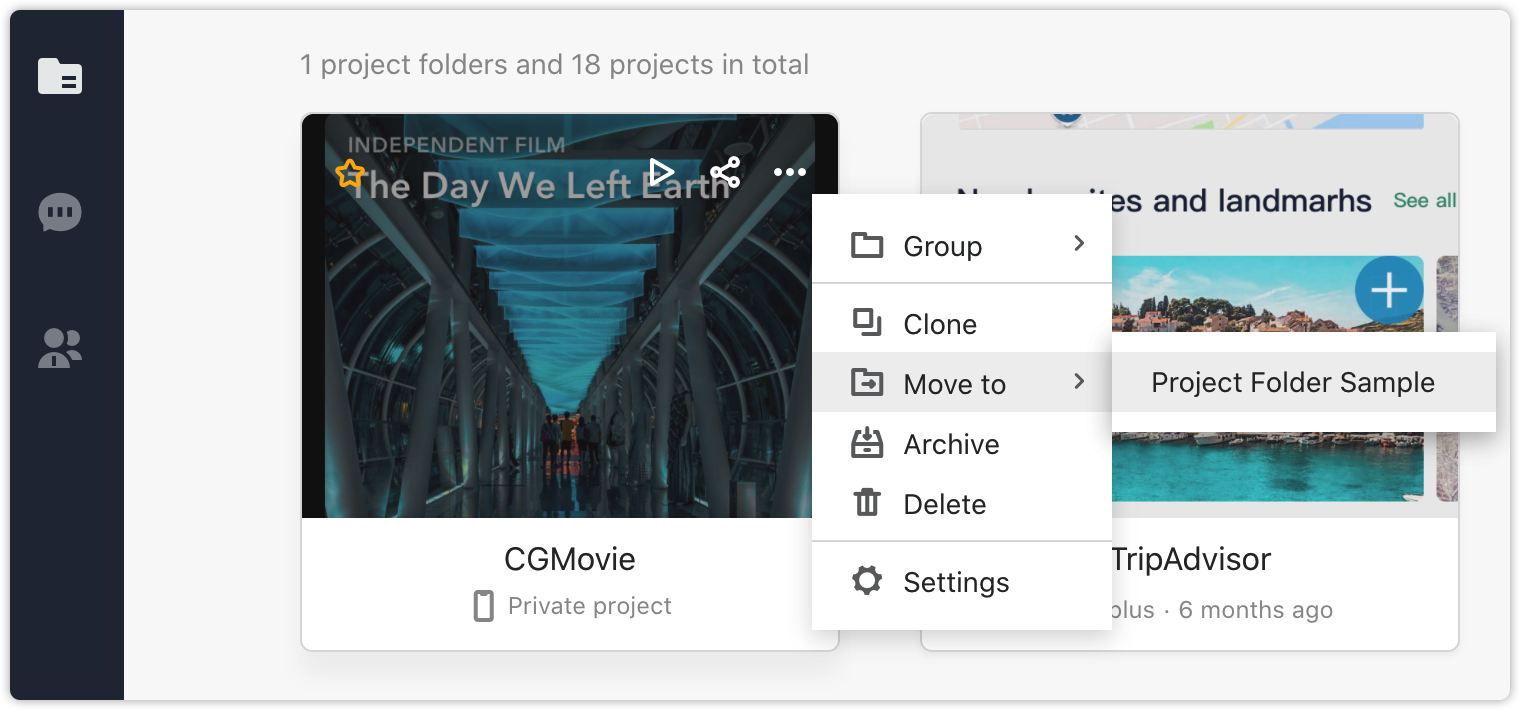Open CGMovie's three-dot options menu
1520x710 pixels.
(x=790, y=172)
